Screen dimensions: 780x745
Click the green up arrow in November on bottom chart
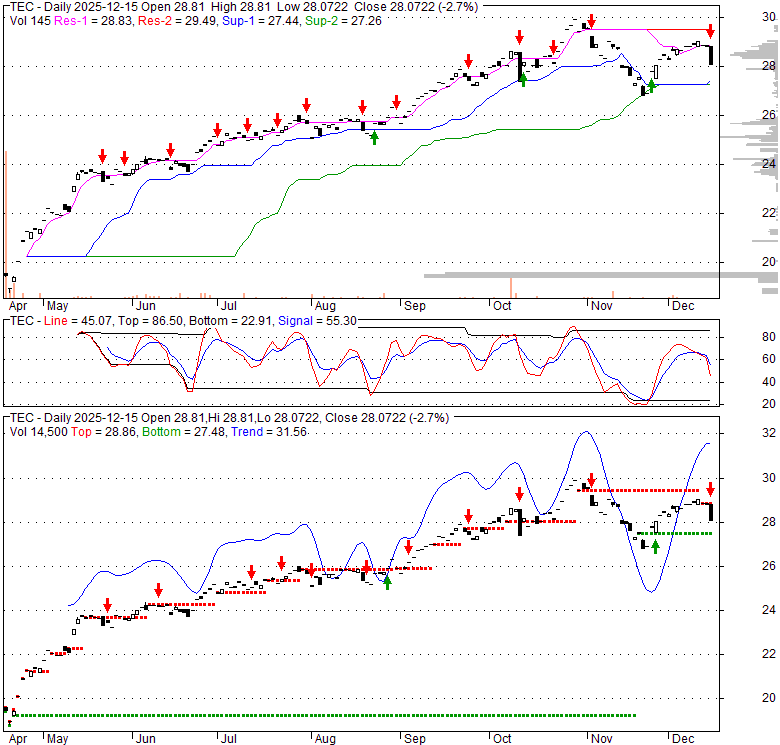click(x=655, y=546)
